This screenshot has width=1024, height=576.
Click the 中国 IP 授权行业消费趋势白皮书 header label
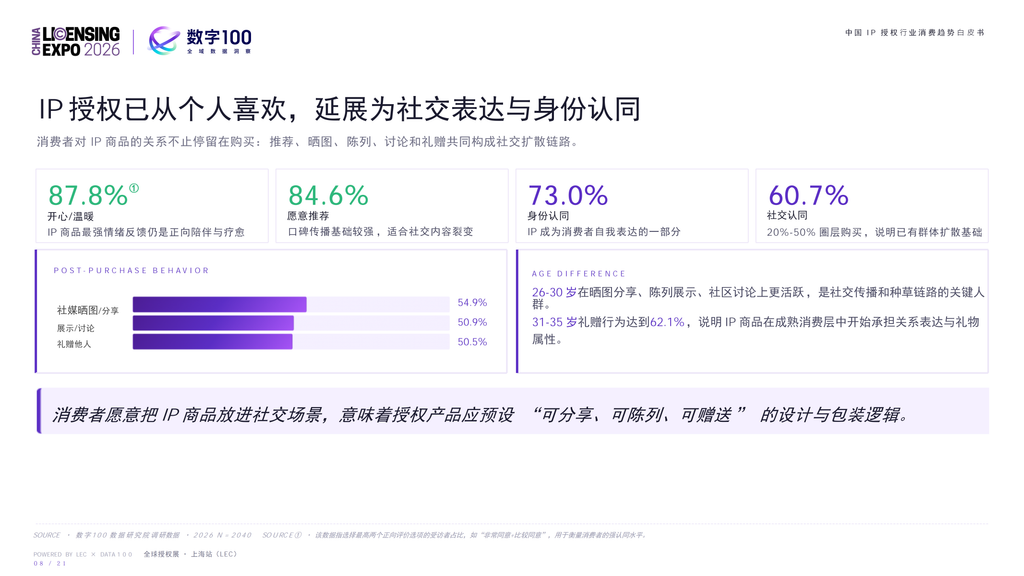914,32
